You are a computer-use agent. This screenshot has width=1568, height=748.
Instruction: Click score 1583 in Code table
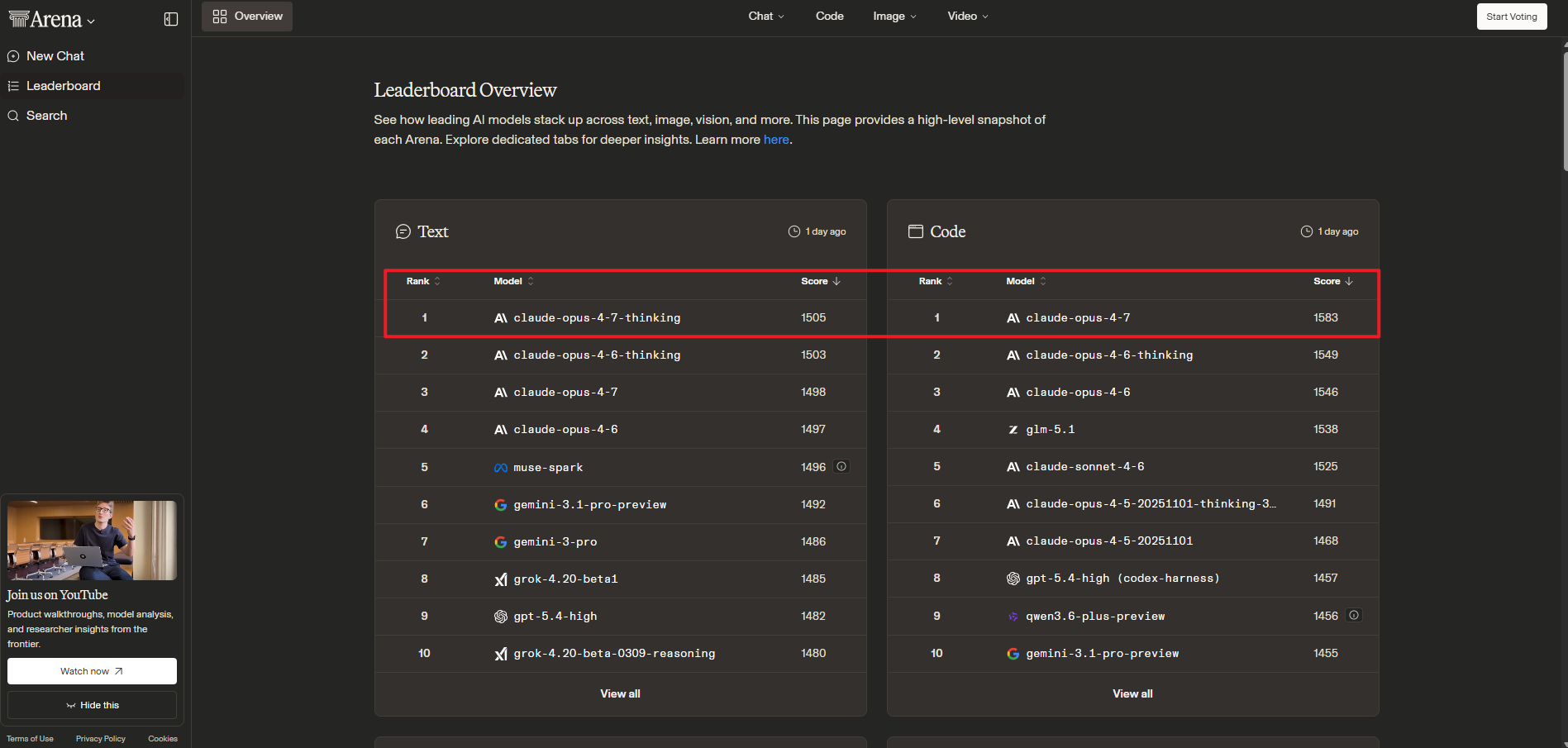click(x=1326, y=317)
